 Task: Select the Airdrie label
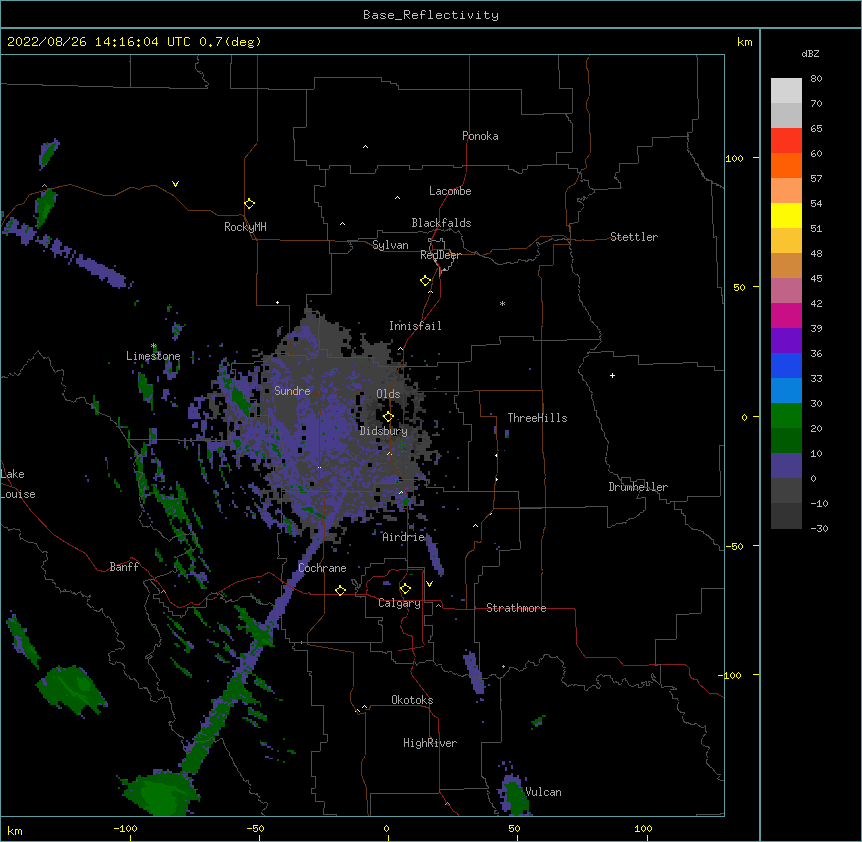coord(404,537)
